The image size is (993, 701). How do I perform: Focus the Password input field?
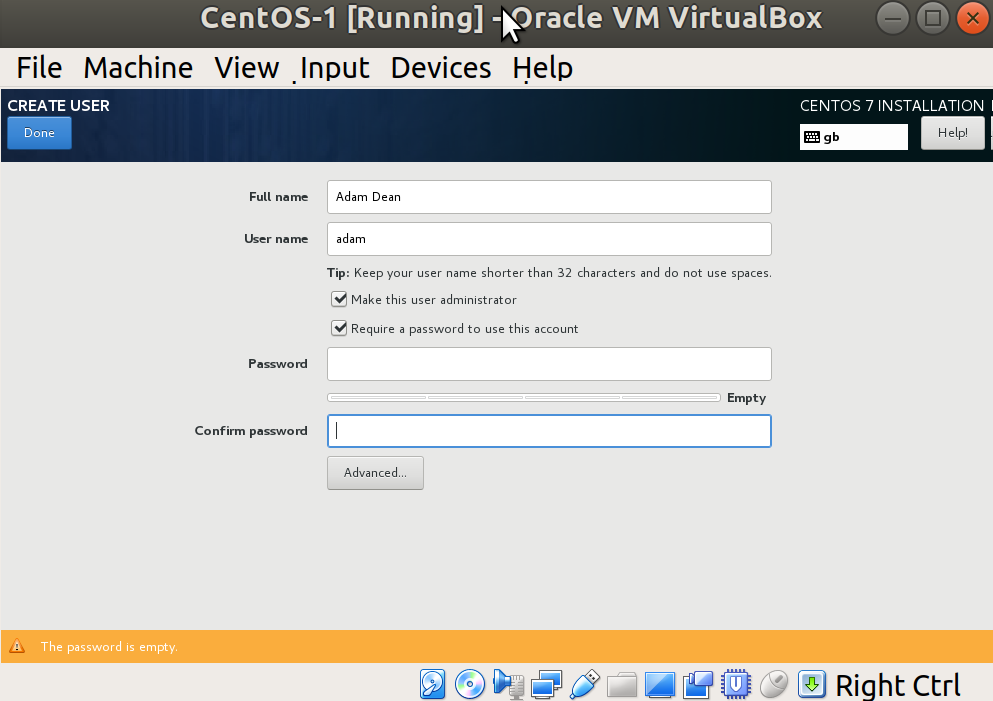pyautogui.click(x=549, y=364)
